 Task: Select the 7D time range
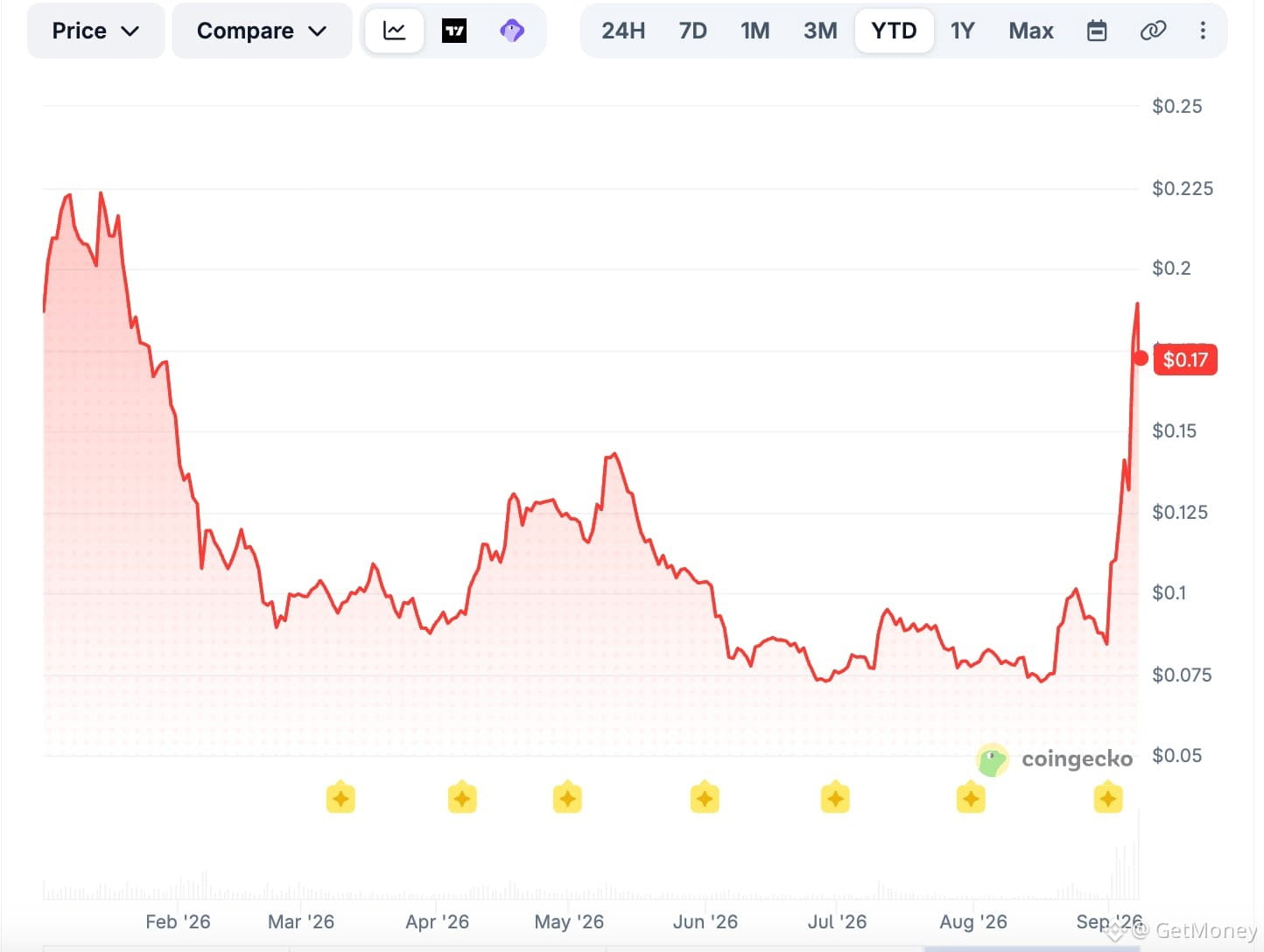point(693,31)
